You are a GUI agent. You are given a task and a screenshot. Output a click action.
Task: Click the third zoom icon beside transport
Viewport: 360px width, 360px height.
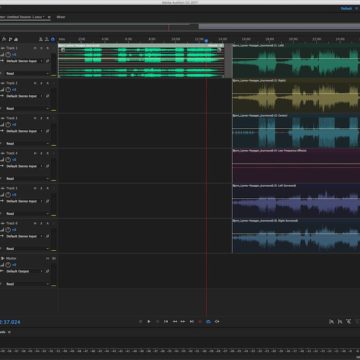click(x=348, y=322)
